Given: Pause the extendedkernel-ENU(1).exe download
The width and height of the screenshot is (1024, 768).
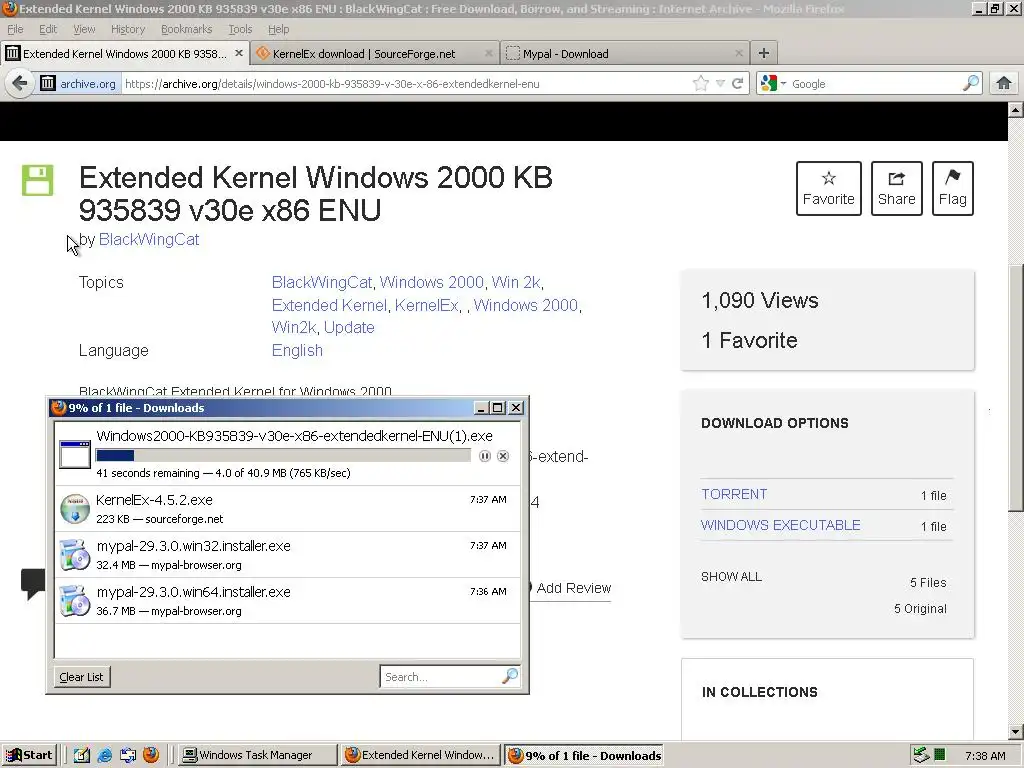Looking at the screenshot, I should pos(485,456).
